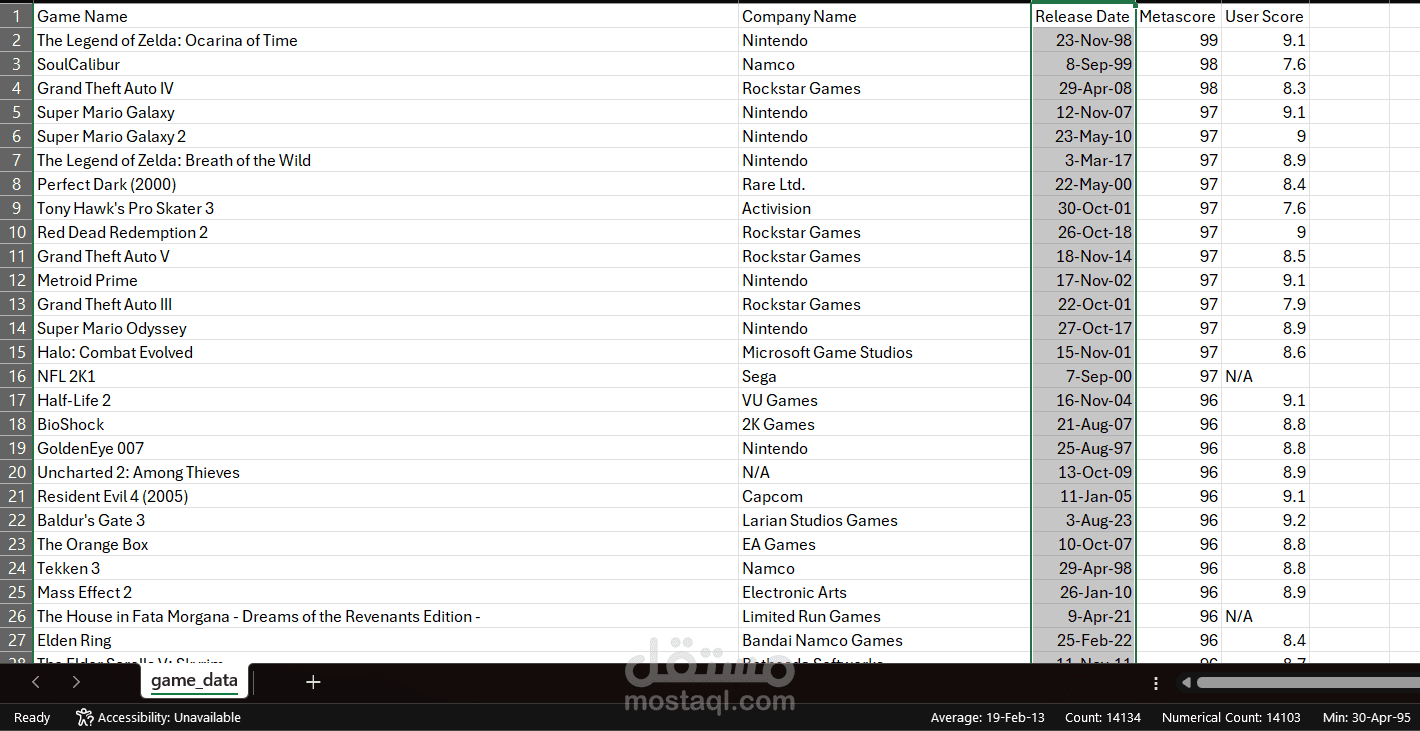This screenshot has width=1420, height=731.
Task: Select Metascore cell 99
Action: (1179, 40)
